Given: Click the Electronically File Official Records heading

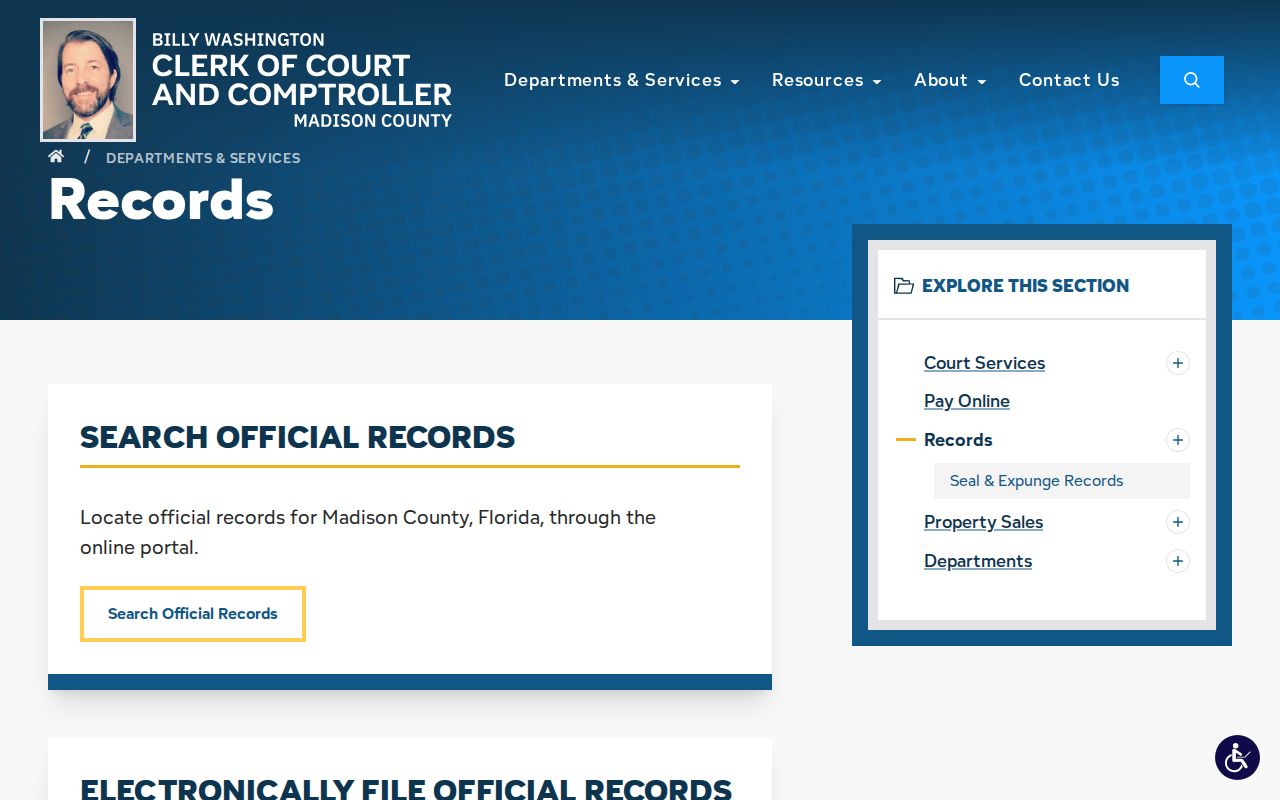Looking at the screenshot, I should tap(406, 789).
